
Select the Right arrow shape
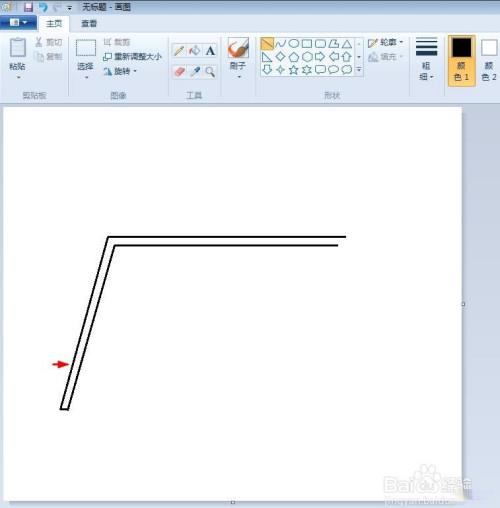320,57
